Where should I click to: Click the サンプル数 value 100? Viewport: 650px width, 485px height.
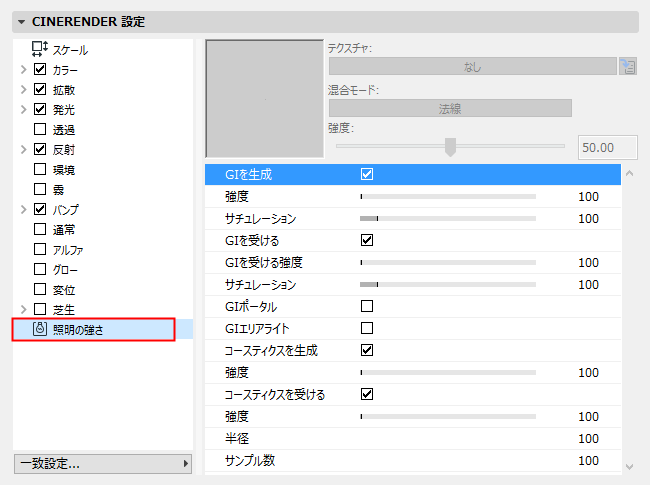589,461
